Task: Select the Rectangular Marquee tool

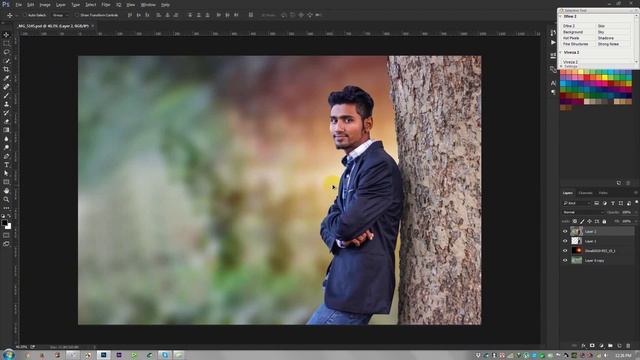Action: pyautogui.click(x=6, y=43)
